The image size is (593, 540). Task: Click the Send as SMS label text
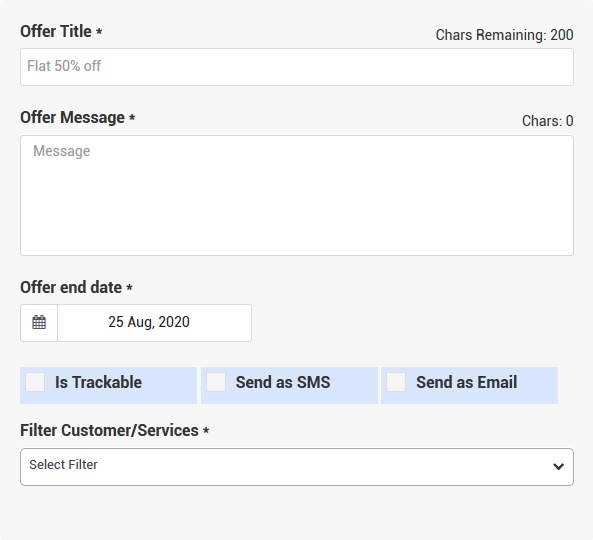(283, 382)
